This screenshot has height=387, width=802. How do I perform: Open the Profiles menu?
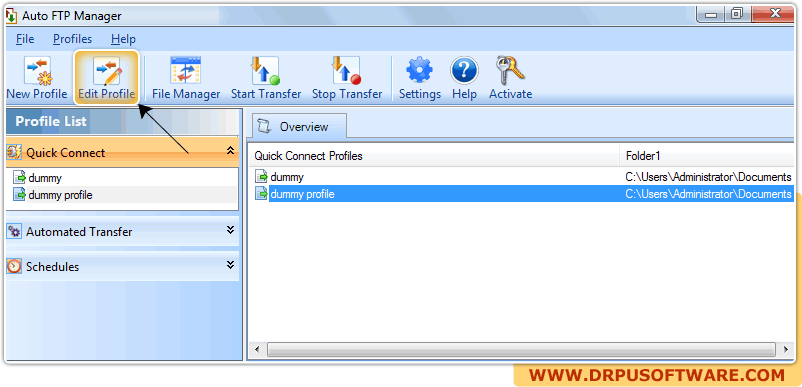click(x=73, y=39)
